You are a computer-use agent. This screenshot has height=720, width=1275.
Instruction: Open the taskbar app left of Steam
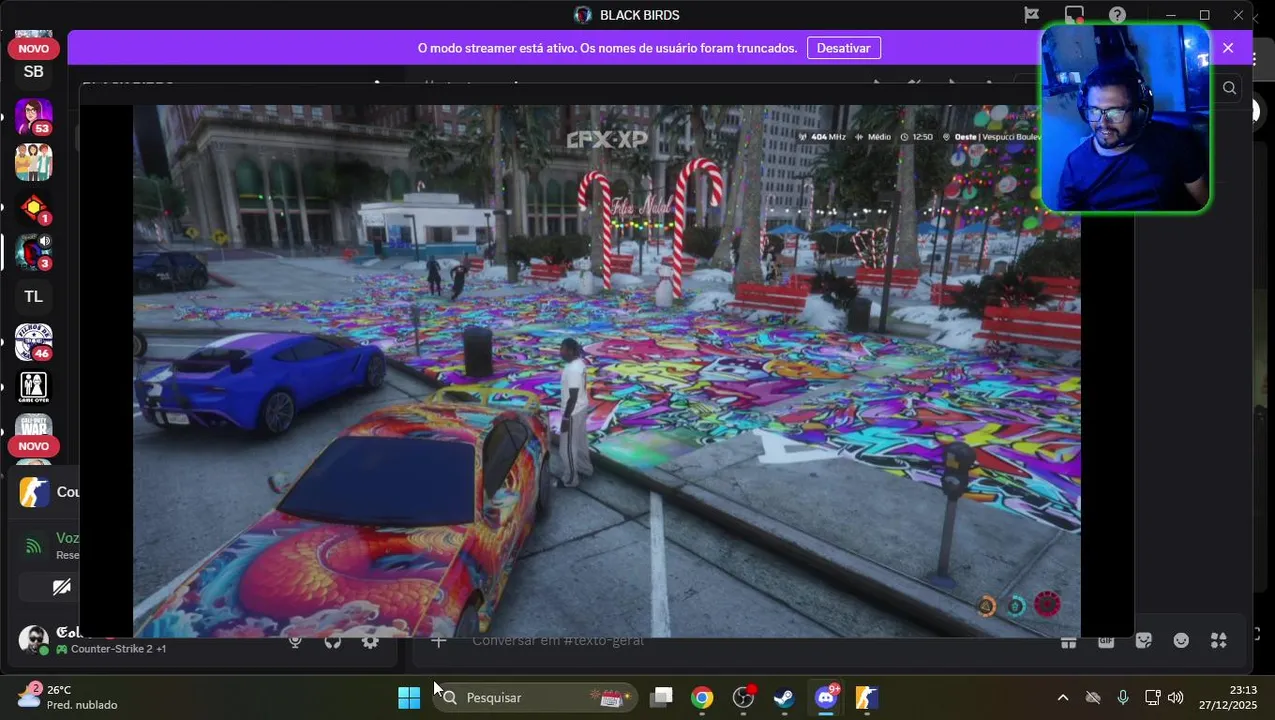[x=743, y=697]
